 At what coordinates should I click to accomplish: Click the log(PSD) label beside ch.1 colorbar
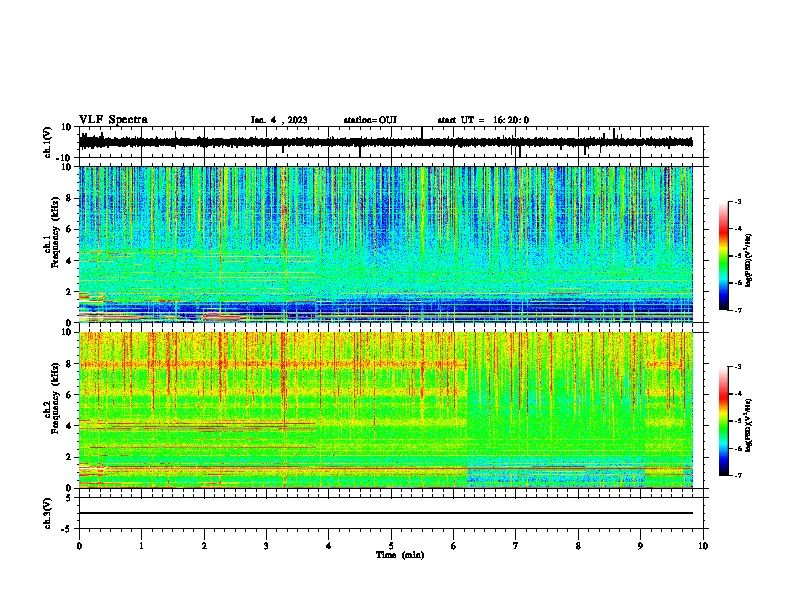(748, 261)
